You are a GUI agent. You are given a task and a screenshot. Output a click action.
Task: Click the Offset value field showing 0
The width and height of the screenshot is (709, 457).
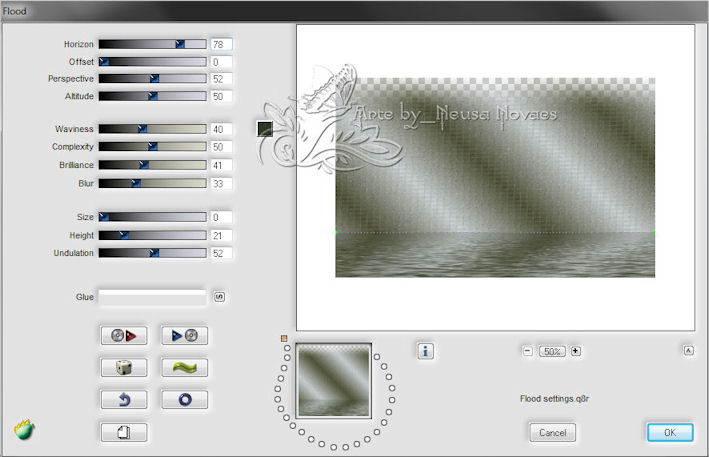pyautogui.click(x=222, y=62)
